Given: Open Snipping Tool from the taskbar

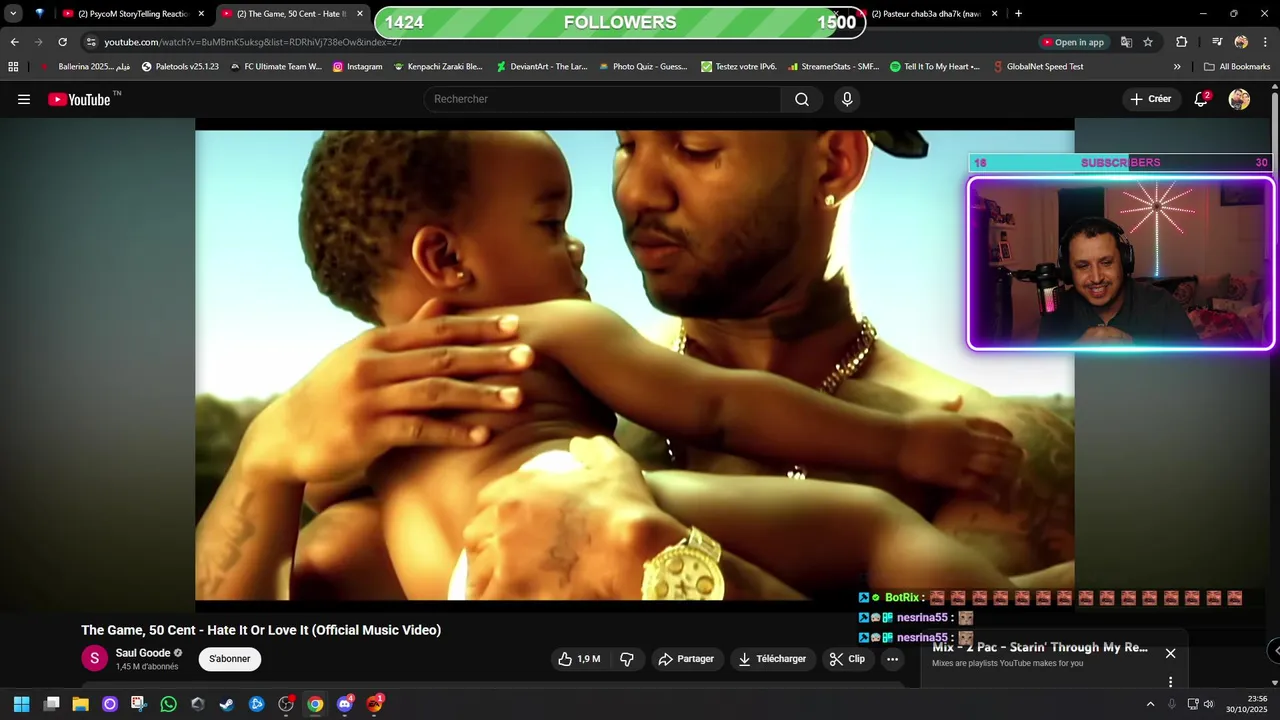Looking at the screenshot, I should coord(138,704).
